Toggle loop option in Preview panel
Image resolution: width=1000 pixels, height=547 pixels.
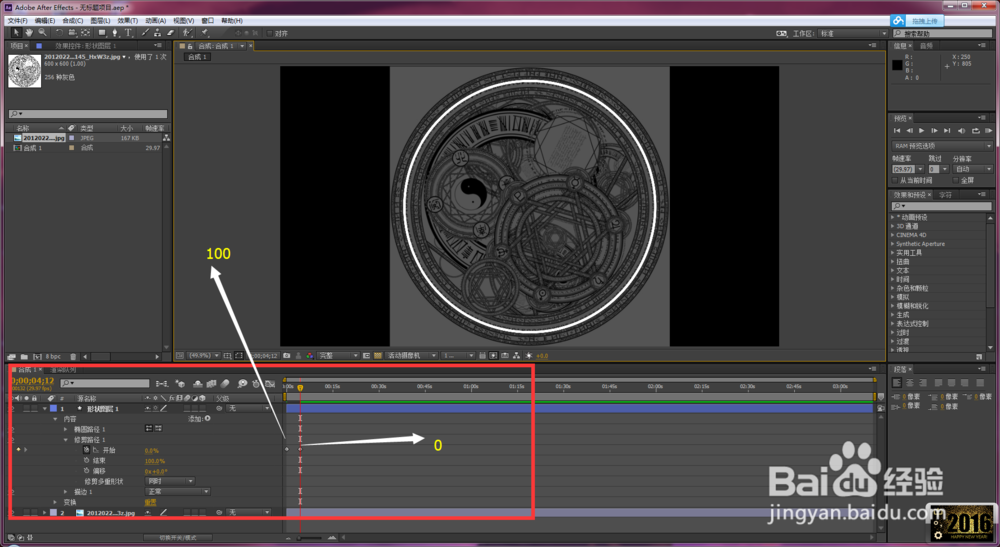tap(976, 131)
